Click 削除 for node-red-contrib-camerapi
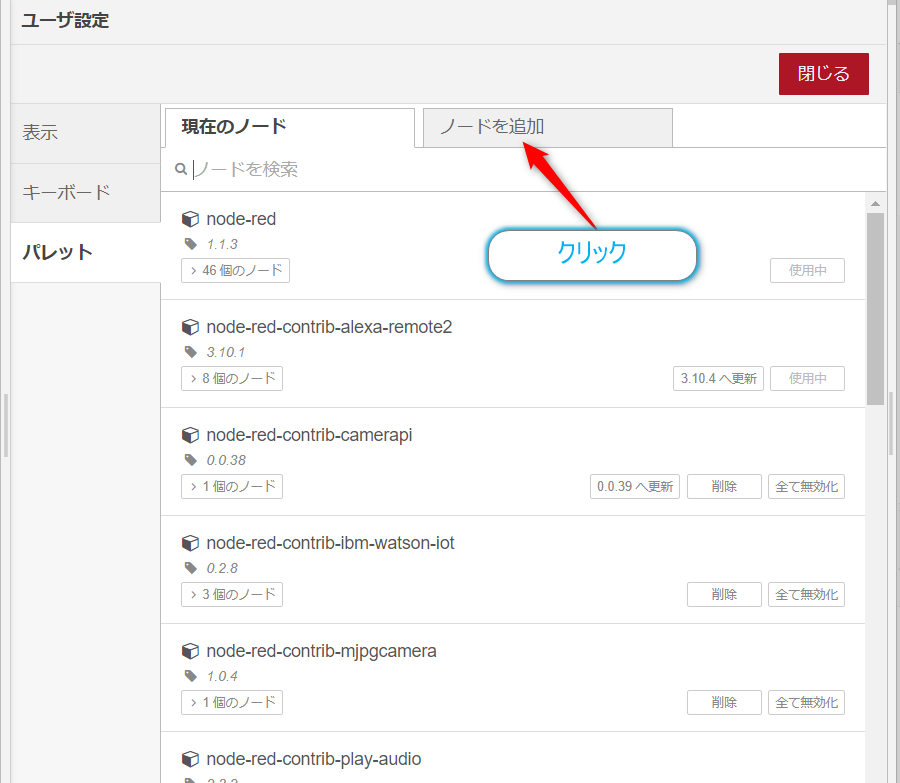This screenshot has height=783, width=900. tap(724, 486)
